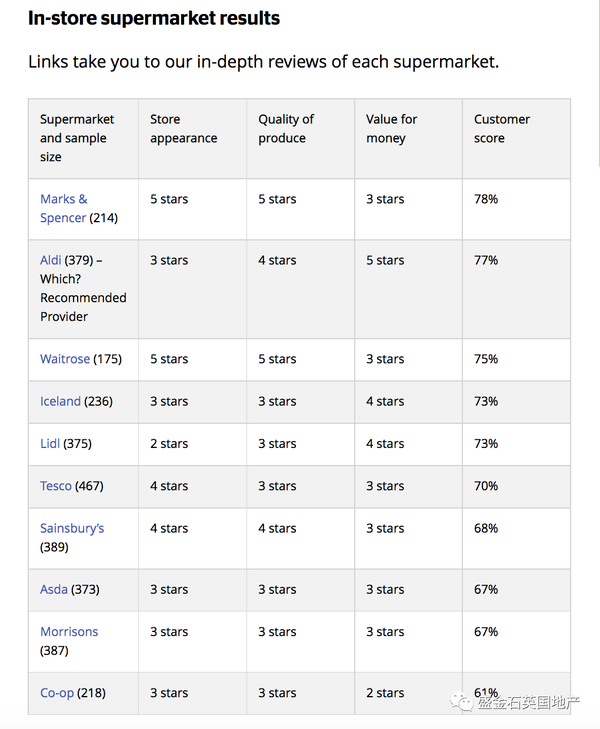Open the Iceland review link
The height and width of the screenshot is (729, 600).
(x=60, y=401)
